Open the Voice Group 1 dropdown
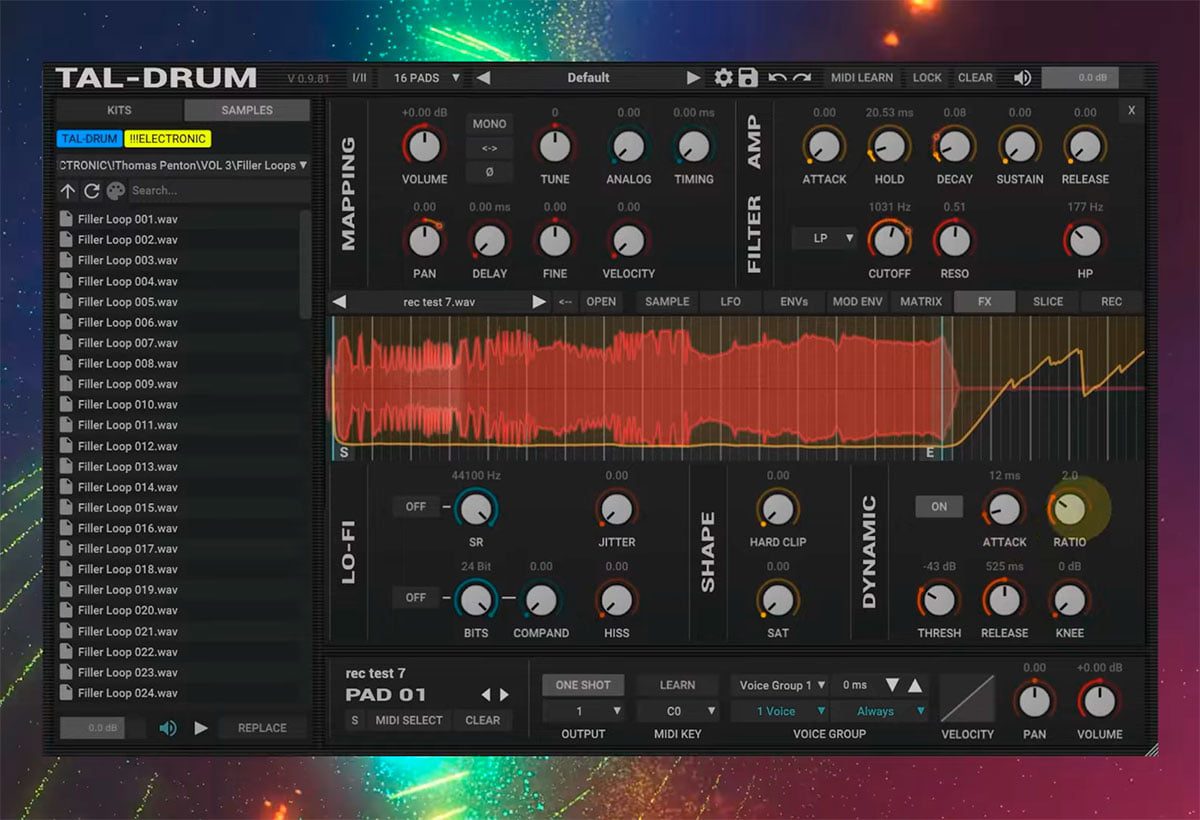1200x820 pixels. pyautogui.click(x=780, y=685)
